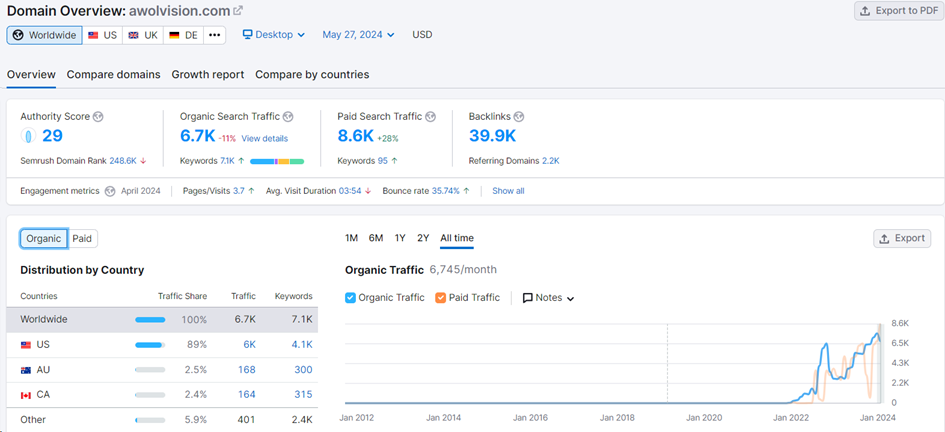Click Export to PDF button

897,11
